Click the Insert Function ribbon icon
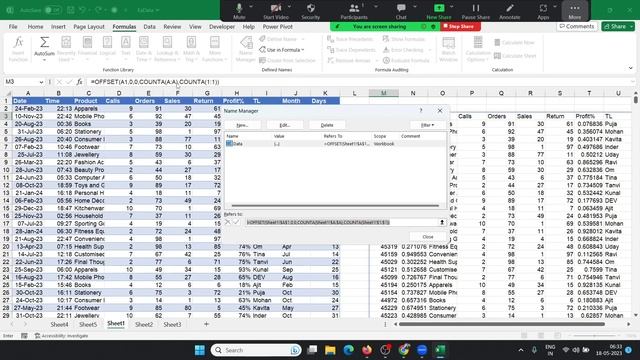 point(18,43)
